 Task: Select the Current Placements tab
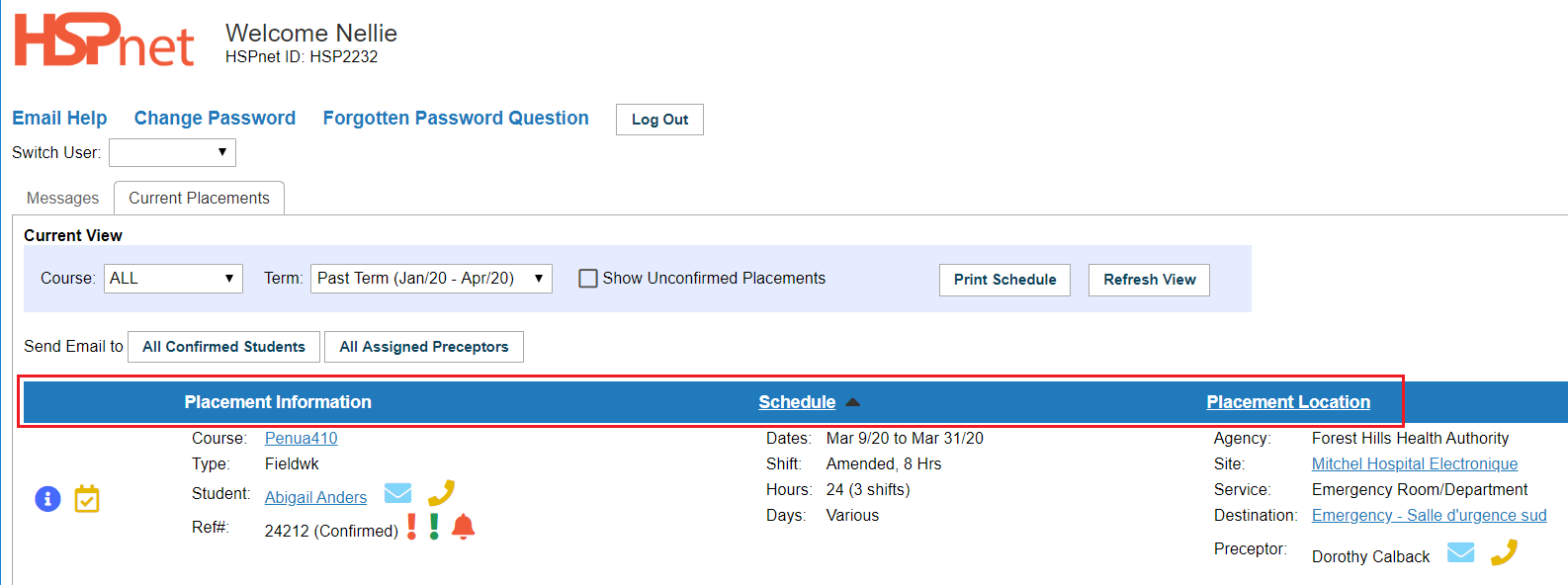pyautogui.click(x=199, y=198)
